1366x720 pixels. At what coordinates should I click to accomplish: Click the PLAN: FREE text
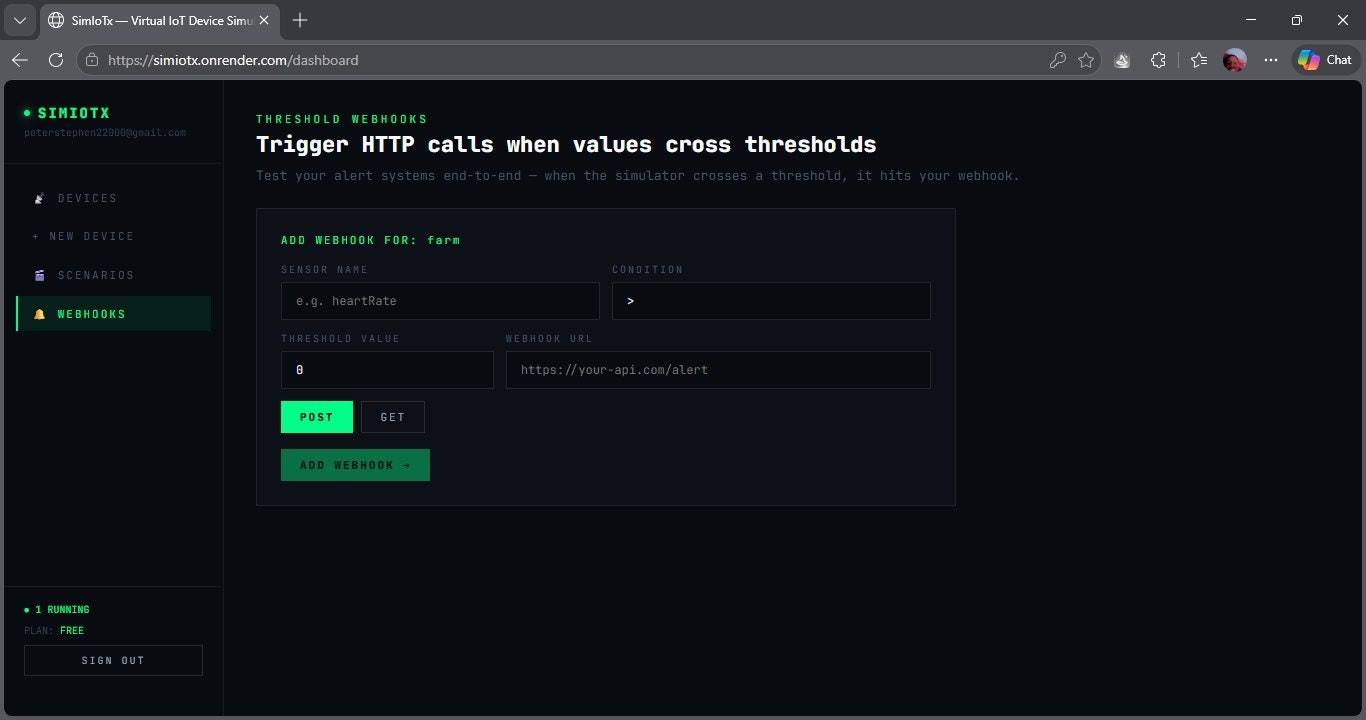click(54, 631)
